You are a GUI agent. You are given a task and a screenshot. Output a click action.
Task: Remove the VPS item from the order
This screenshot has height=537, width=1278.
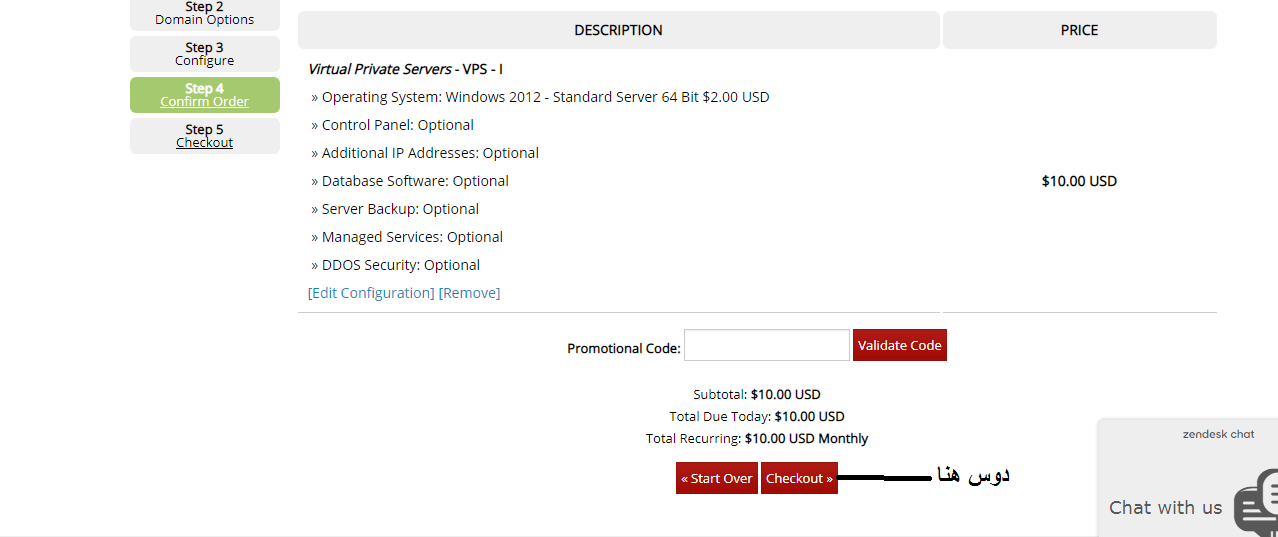point(469,293)
